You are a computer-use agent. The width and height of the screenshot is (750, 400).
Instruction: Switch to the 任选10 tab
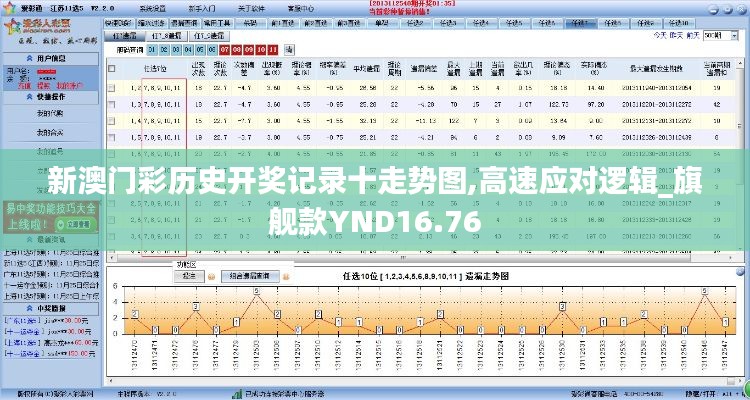click(x=680, y=23)
